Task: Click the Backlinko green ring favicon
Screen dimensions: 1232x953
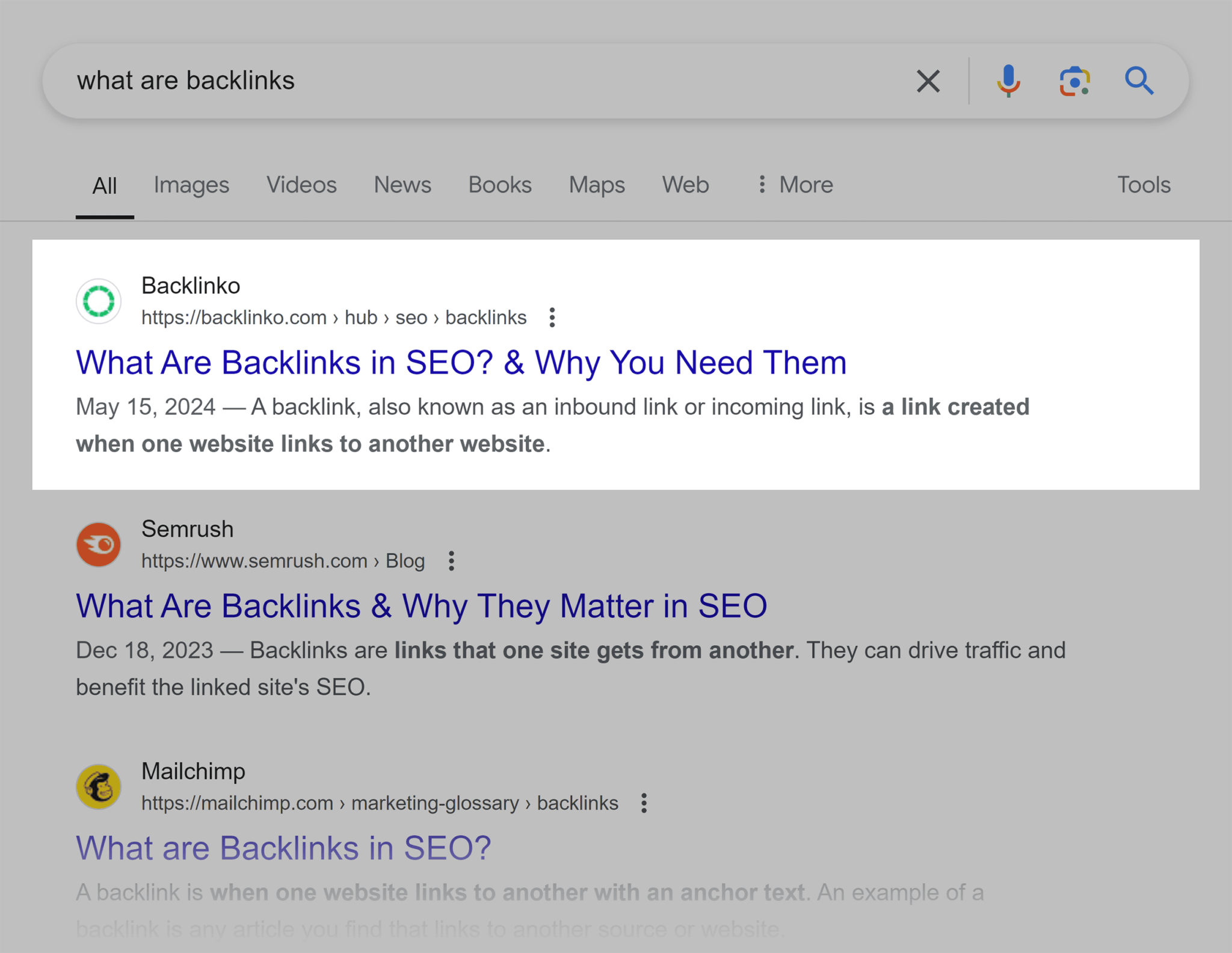Action: tap(99, 301)
